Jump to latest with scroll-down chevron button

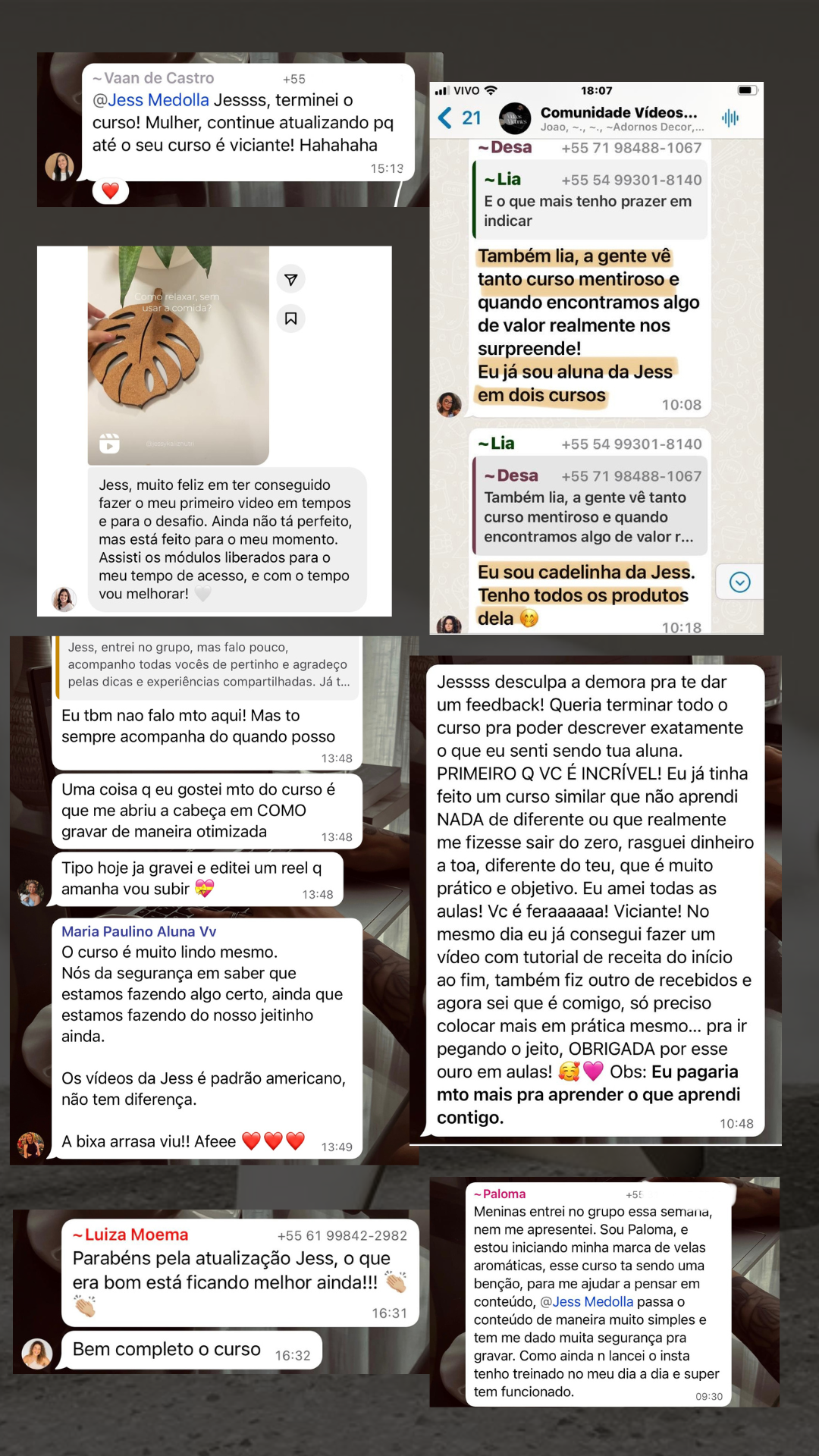coord(739,582)
